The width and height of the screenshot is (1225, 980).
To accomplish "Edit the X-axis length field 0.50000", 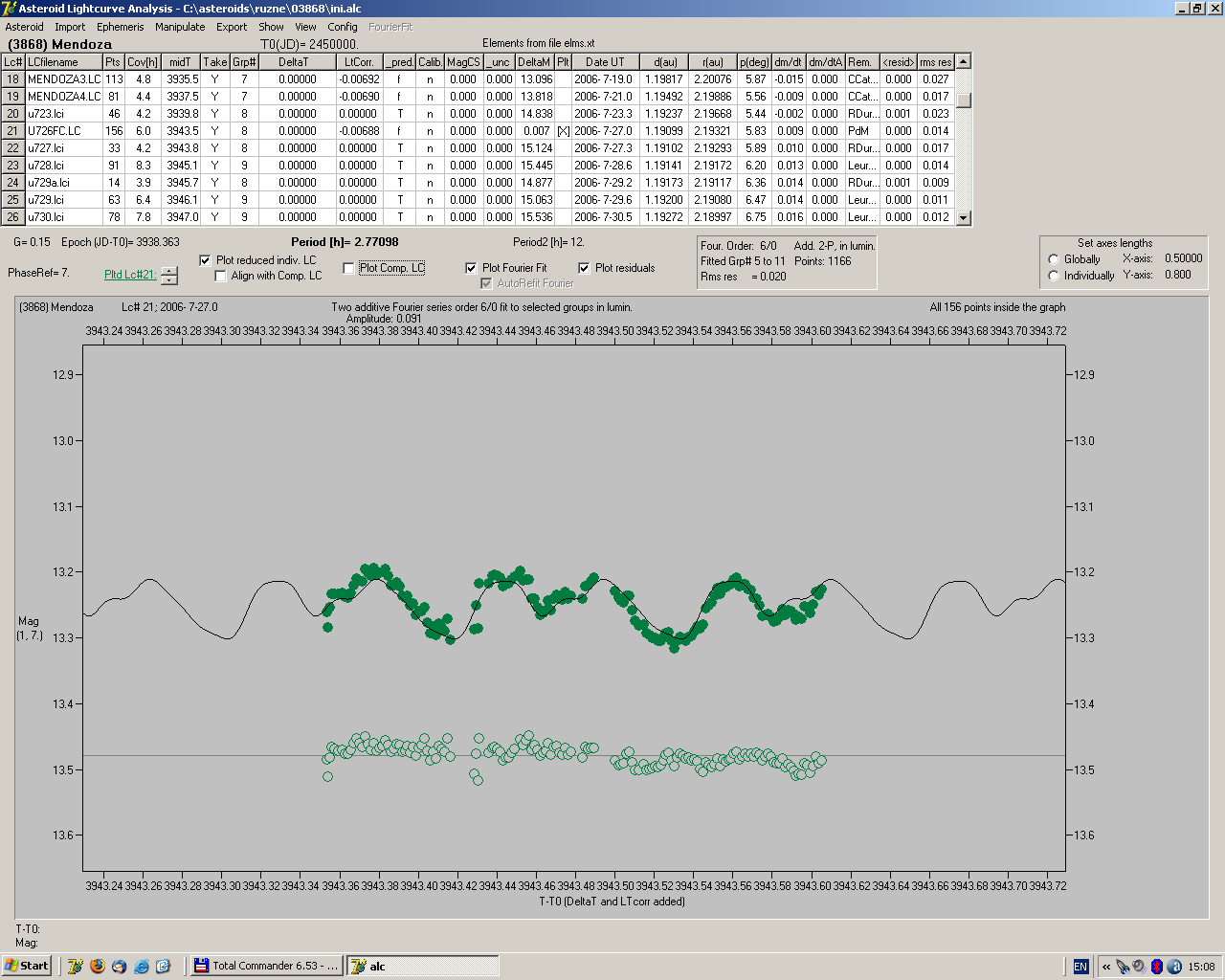I will (x=1183, y=258).
